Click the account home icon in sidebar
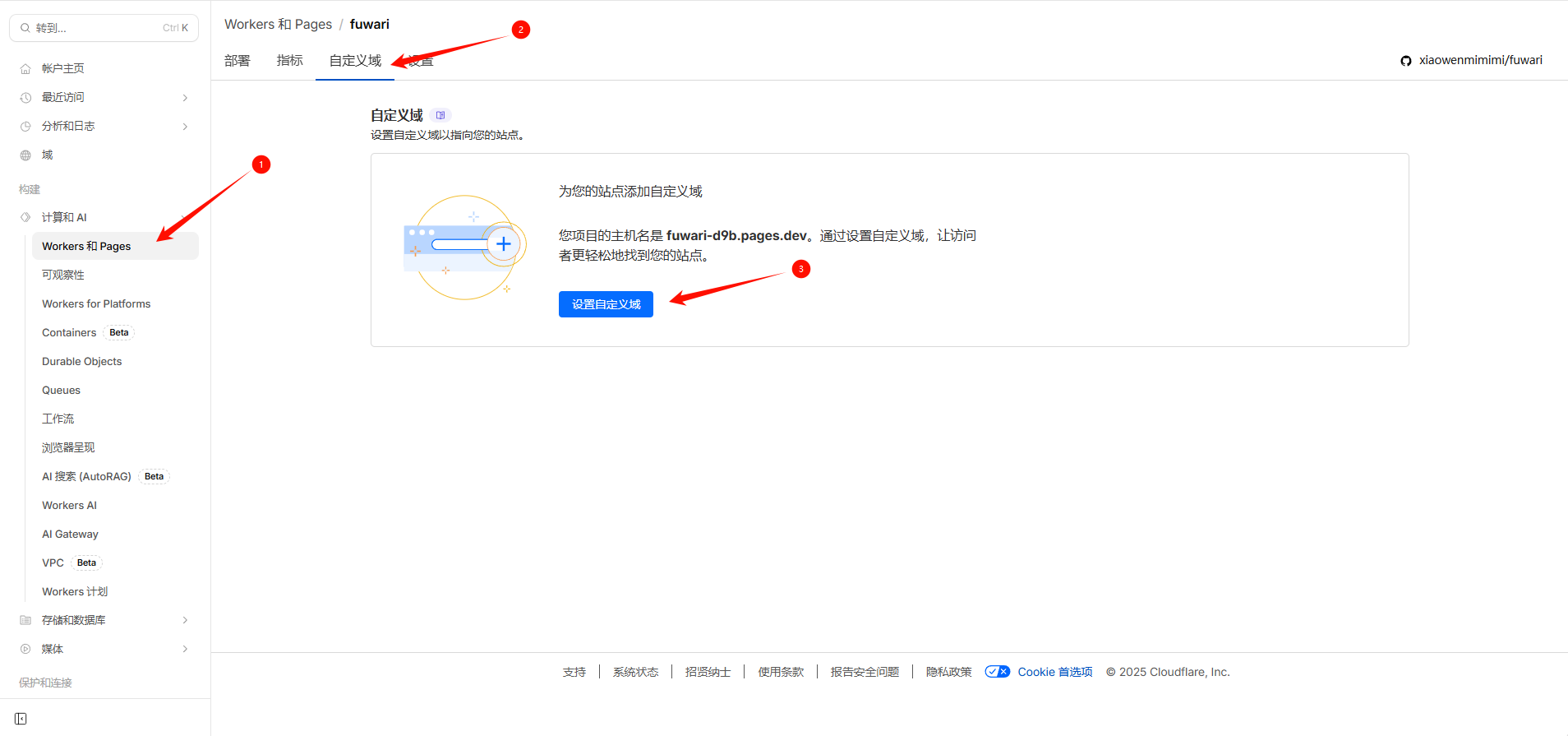The height and width of the screenshot is (736, 1568). (25, 69)
